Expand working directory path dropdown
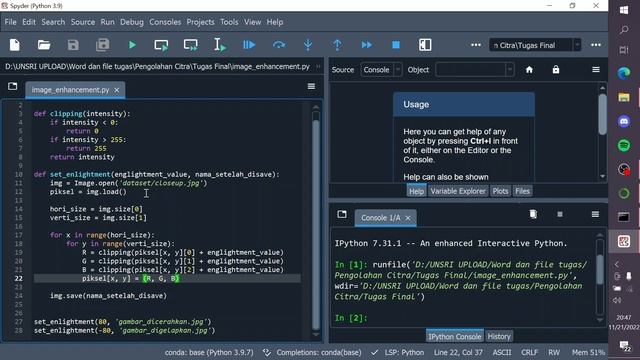 click(577, 45)
